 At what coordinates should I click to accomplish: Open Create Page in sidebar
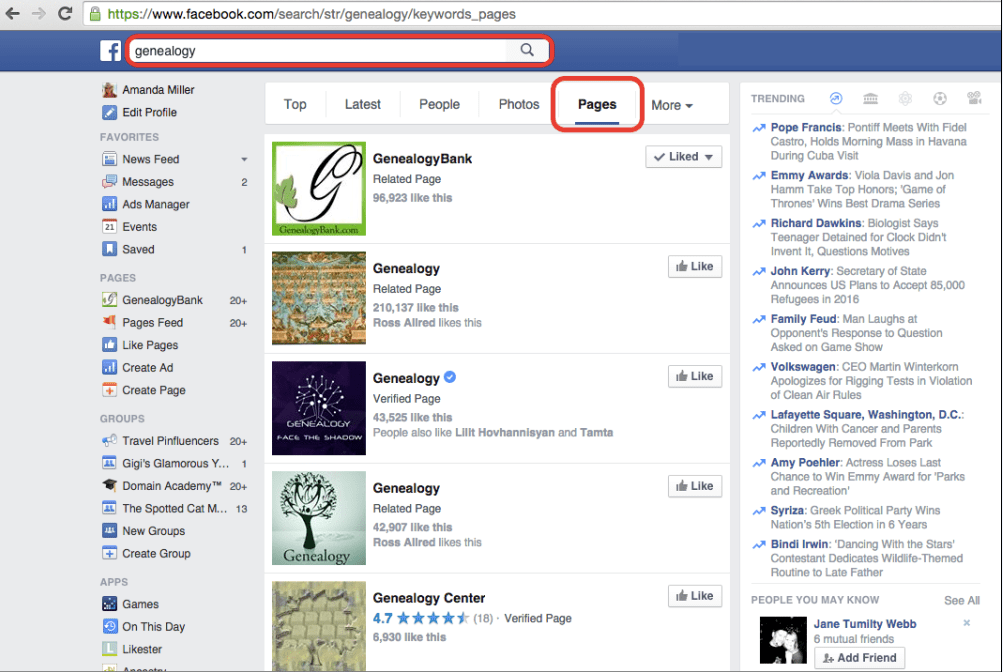click(154, 390)
